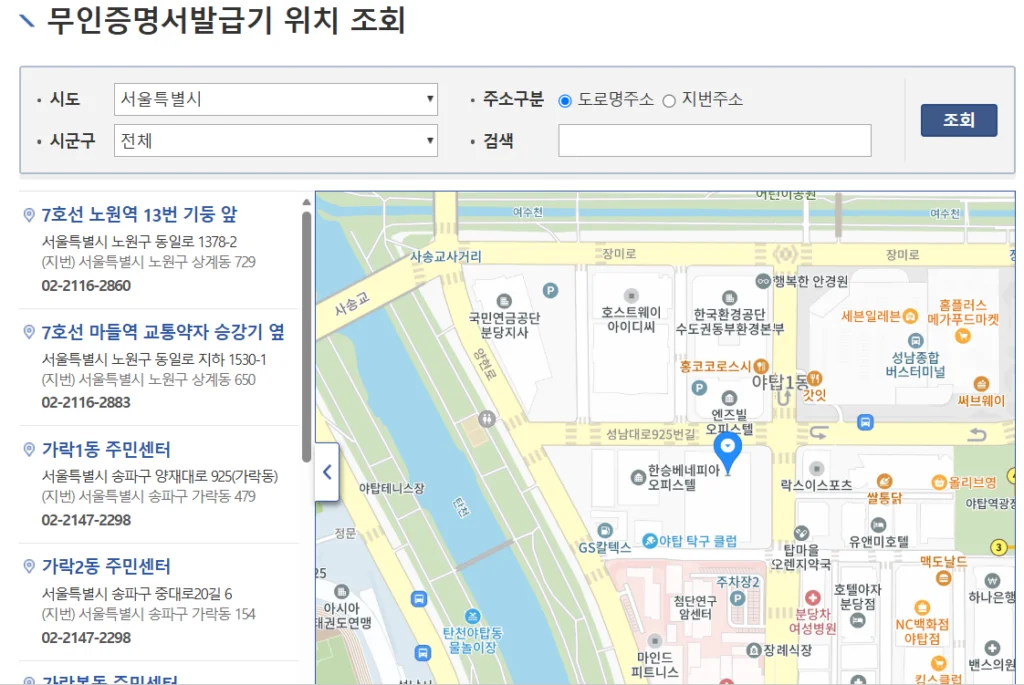
Task: Click the 행복한 안경원 glasses icon
Action: point(763,281)
